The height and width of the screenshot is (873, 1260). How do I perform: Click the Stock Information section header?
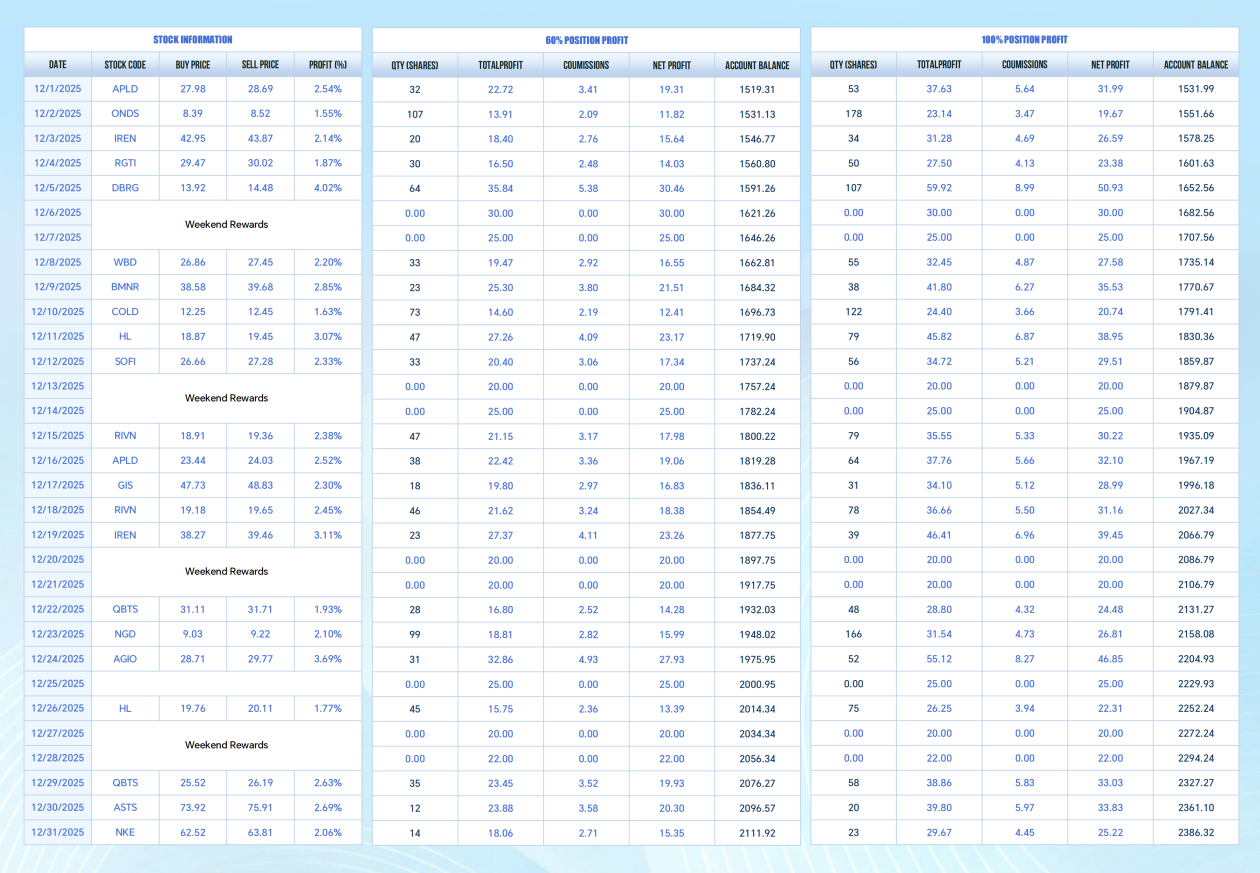[193, 40]
